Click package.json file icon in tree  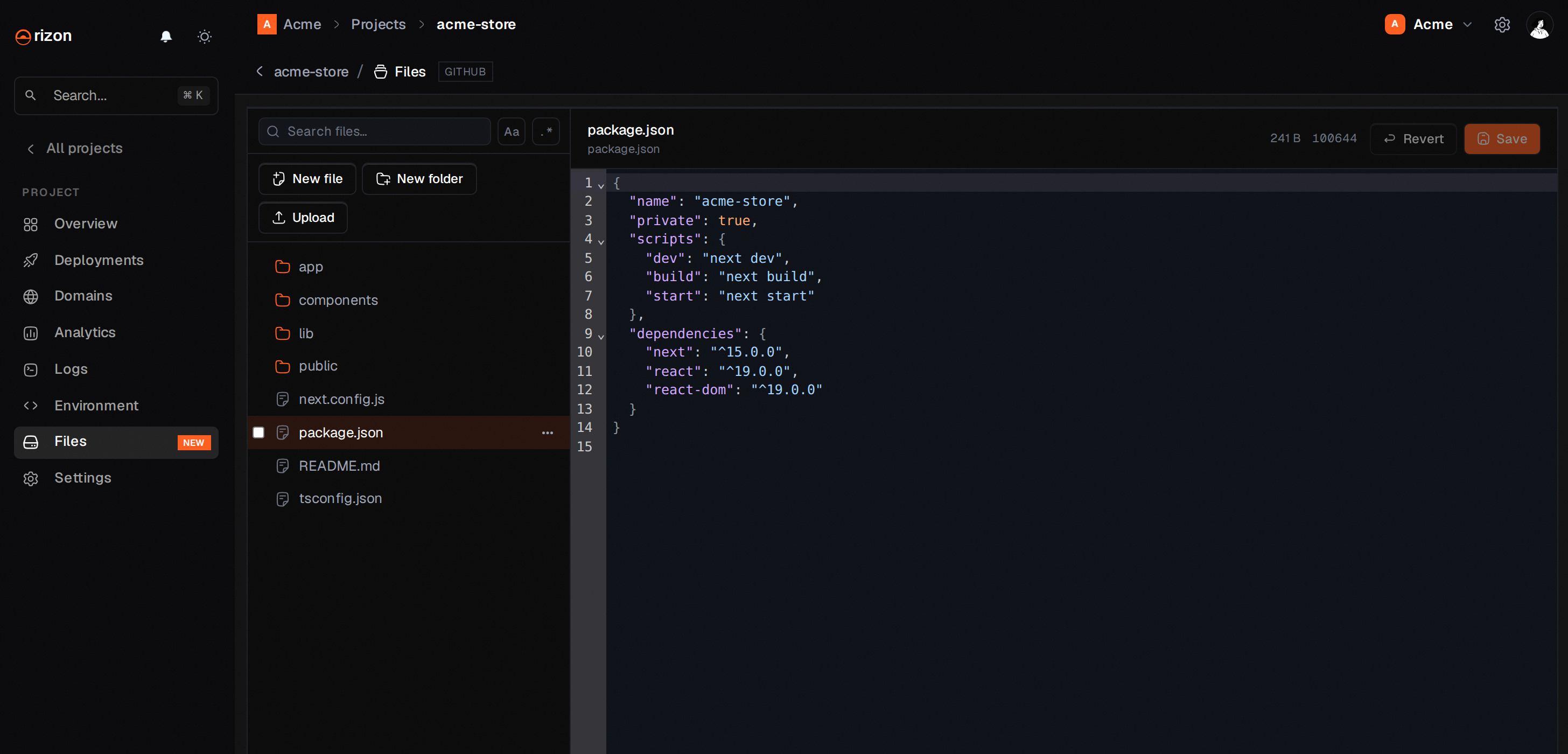283,433
